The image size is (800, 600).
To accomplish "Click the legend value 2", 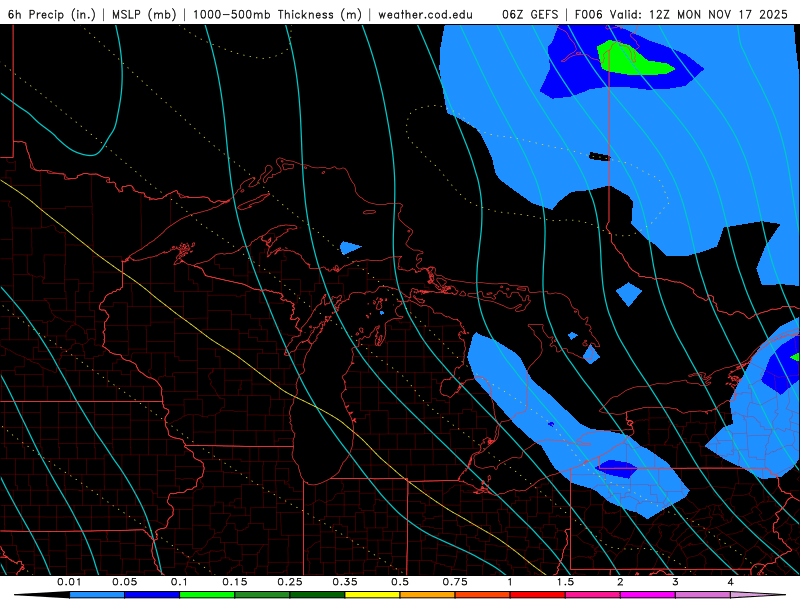I will 620,582.
